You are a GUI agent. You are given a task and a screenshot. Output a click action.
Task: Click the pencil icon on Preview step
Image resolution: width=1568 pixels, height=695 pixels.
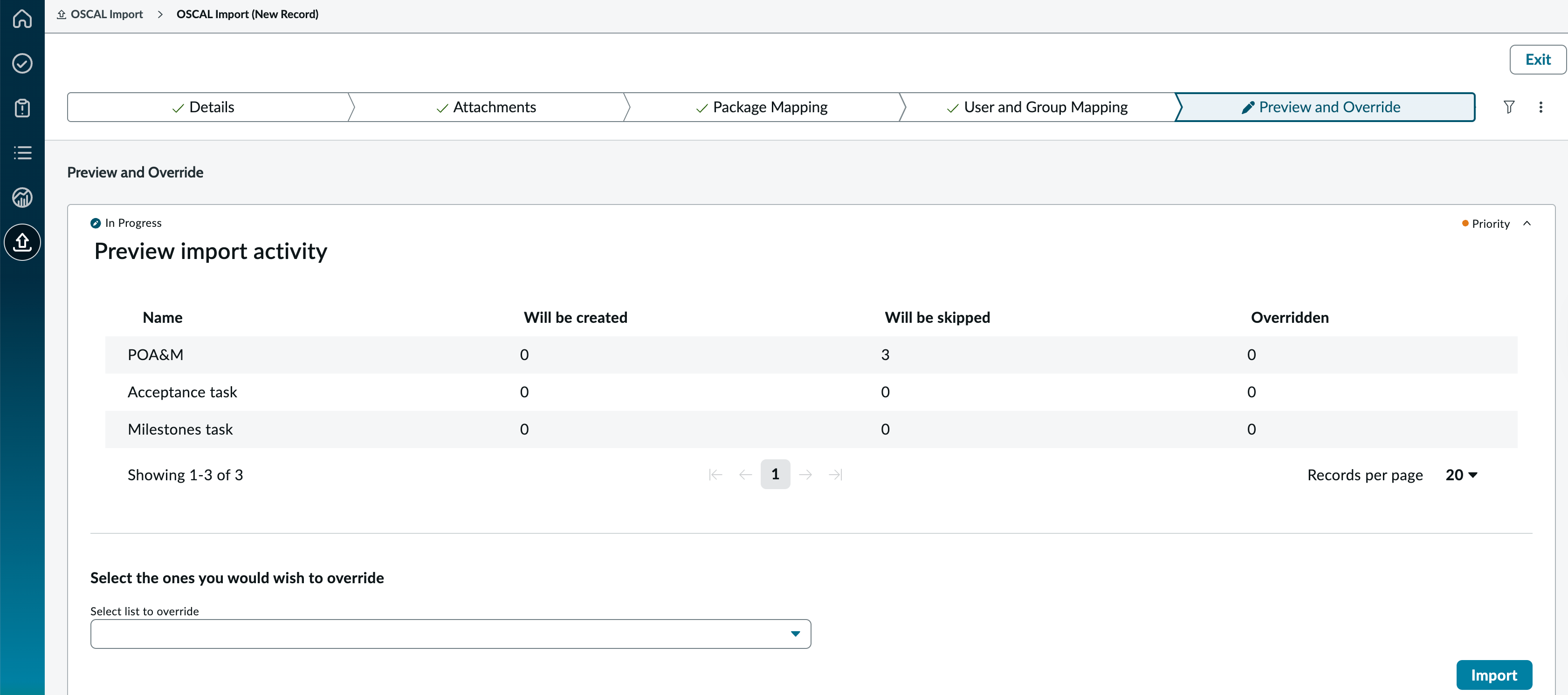[1248, 108]
